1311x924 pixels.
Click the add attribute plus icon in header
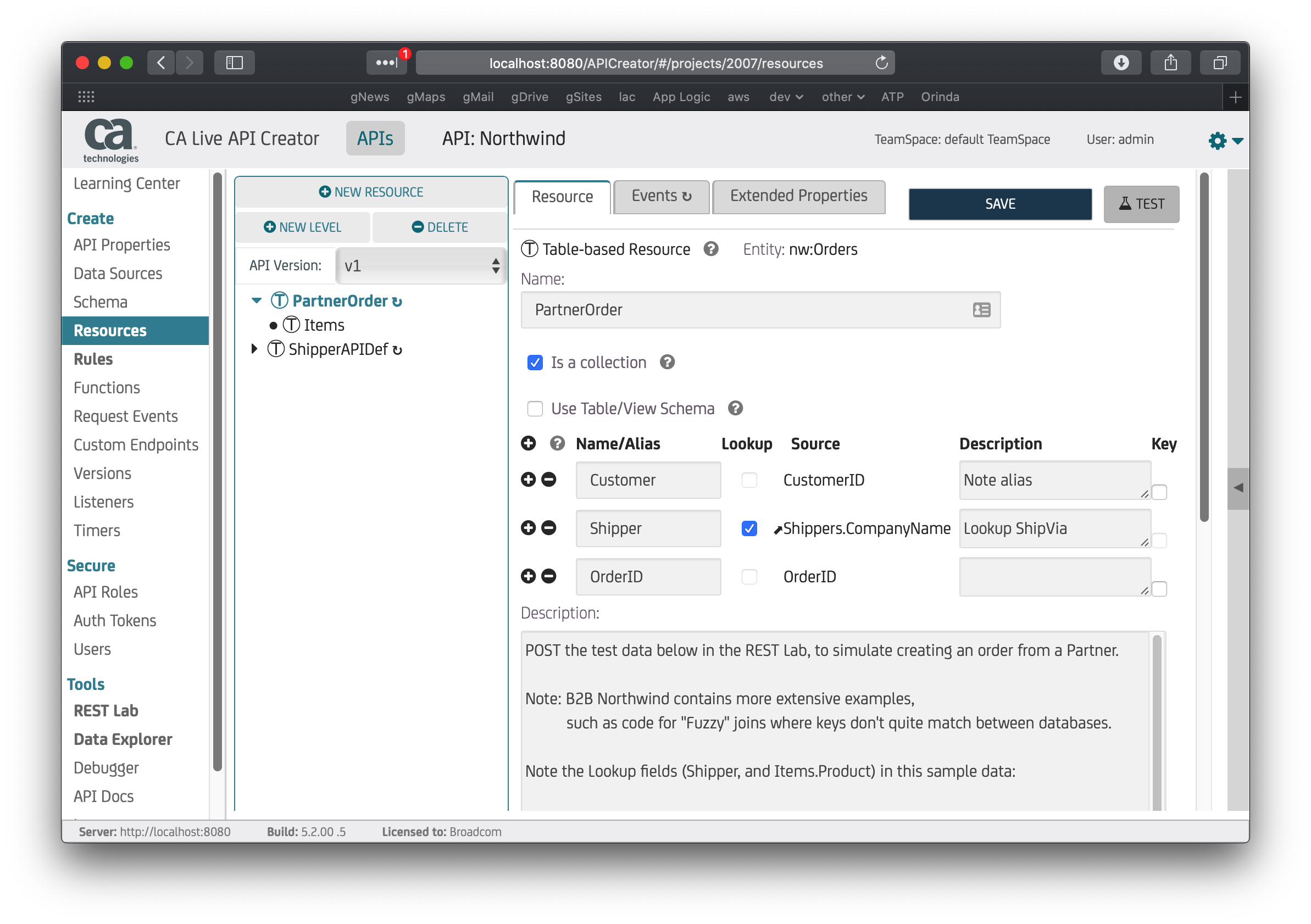[528, 443]
